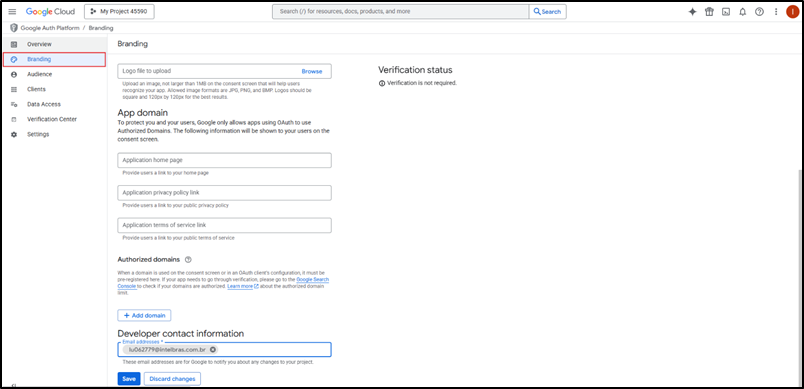The width and height of the screenshot is (804, 389).
Task: Click the App domain heading
Action: (143, 112)
